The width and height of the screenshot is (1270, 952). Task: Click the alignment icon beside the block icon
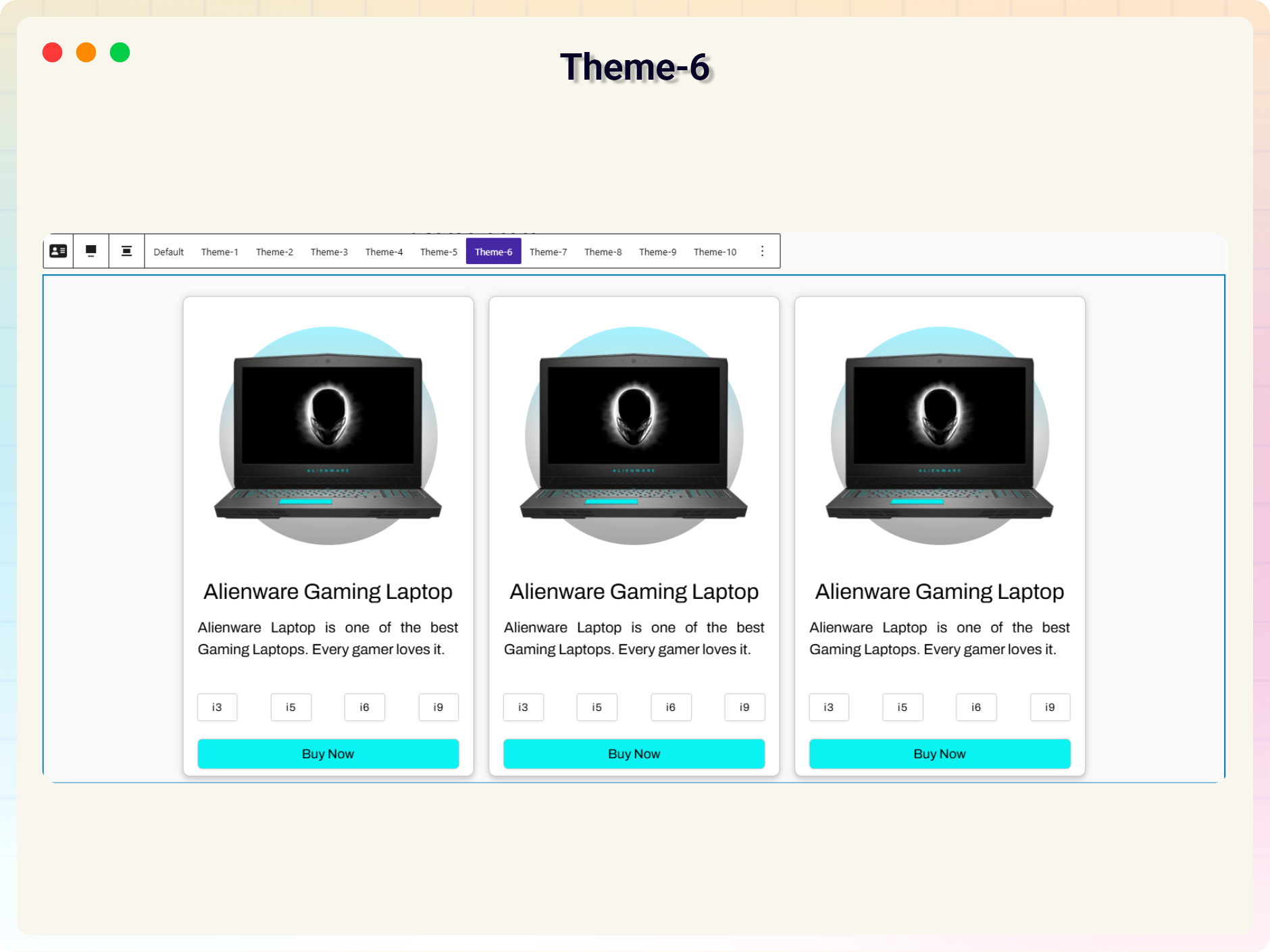pyautogui.click(x=91, y=251)
